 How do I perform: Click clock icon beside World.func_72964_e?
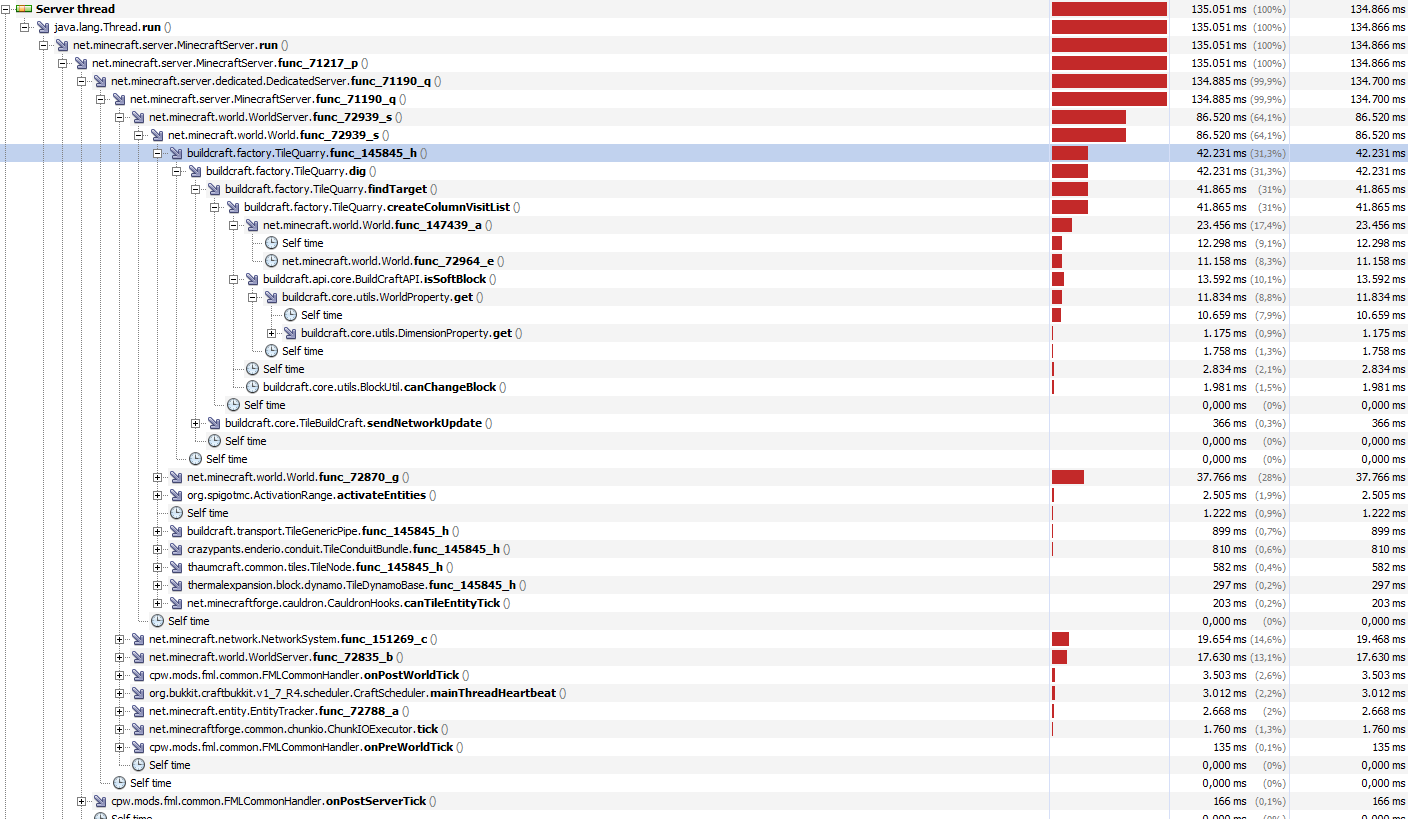coord(271,261)
